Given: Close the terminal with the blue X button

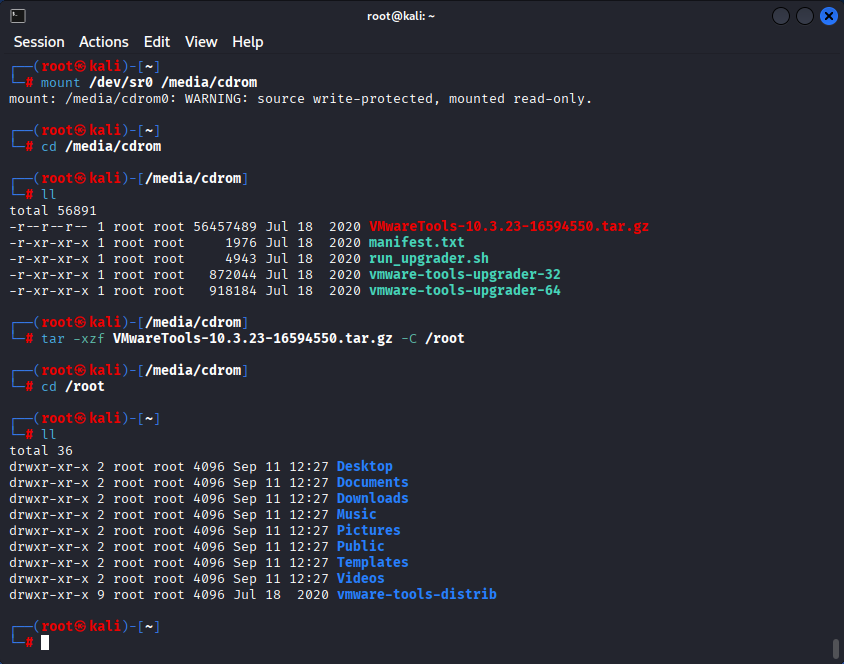Looking at the screenshot, I should click(829, 16).
